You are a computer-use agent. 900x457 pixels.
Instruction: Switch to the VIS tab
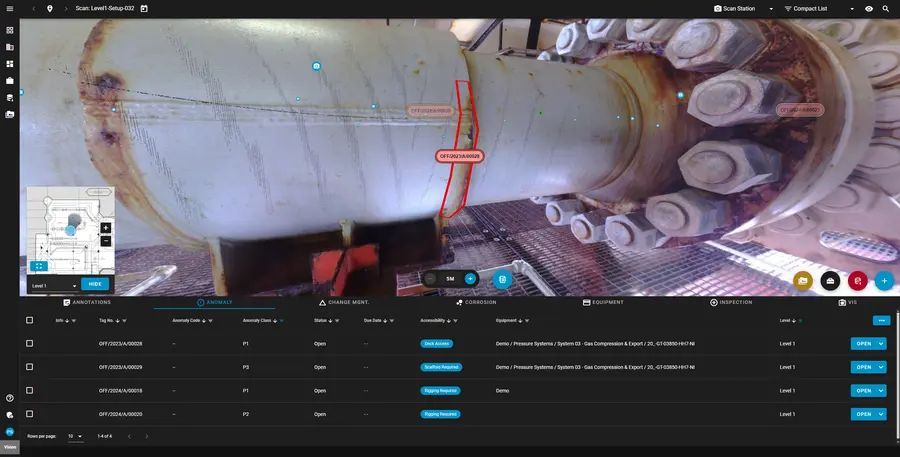[x=848, y=302]
